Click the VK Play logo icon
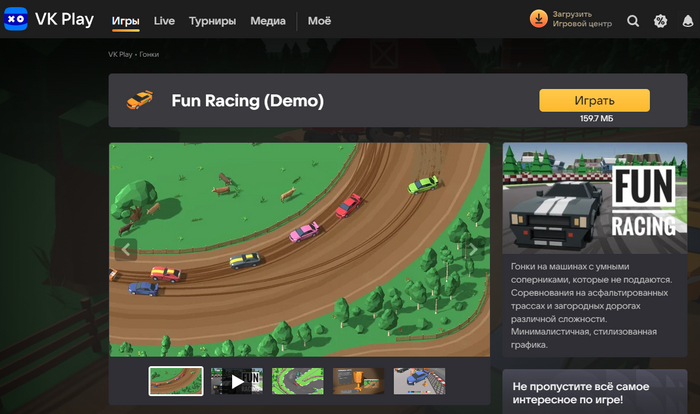The height and width of the screenshot is (414, 700). (16, 19)
